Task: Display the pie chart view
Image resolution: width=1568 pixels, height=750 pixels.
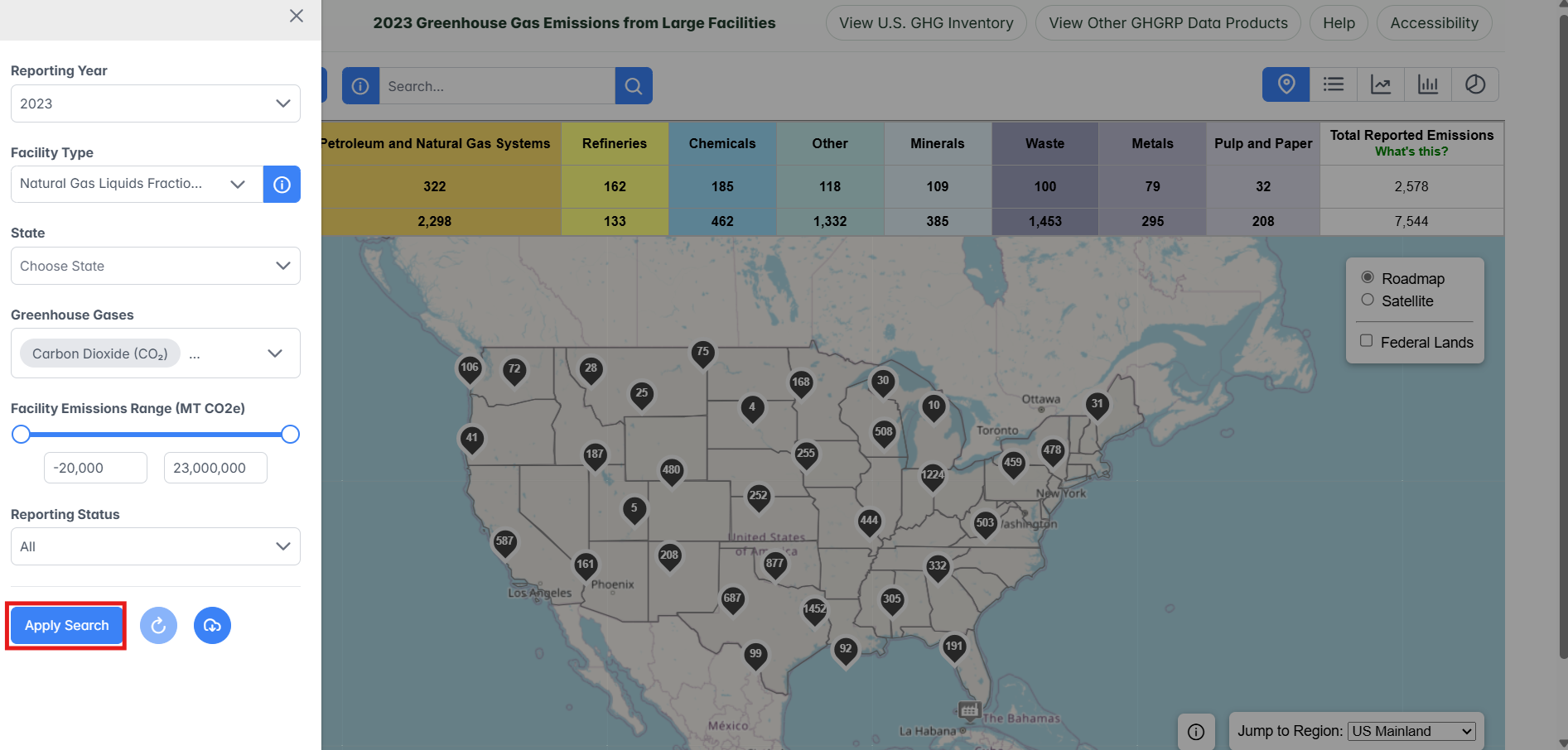Action: [x=1474, y=84]
